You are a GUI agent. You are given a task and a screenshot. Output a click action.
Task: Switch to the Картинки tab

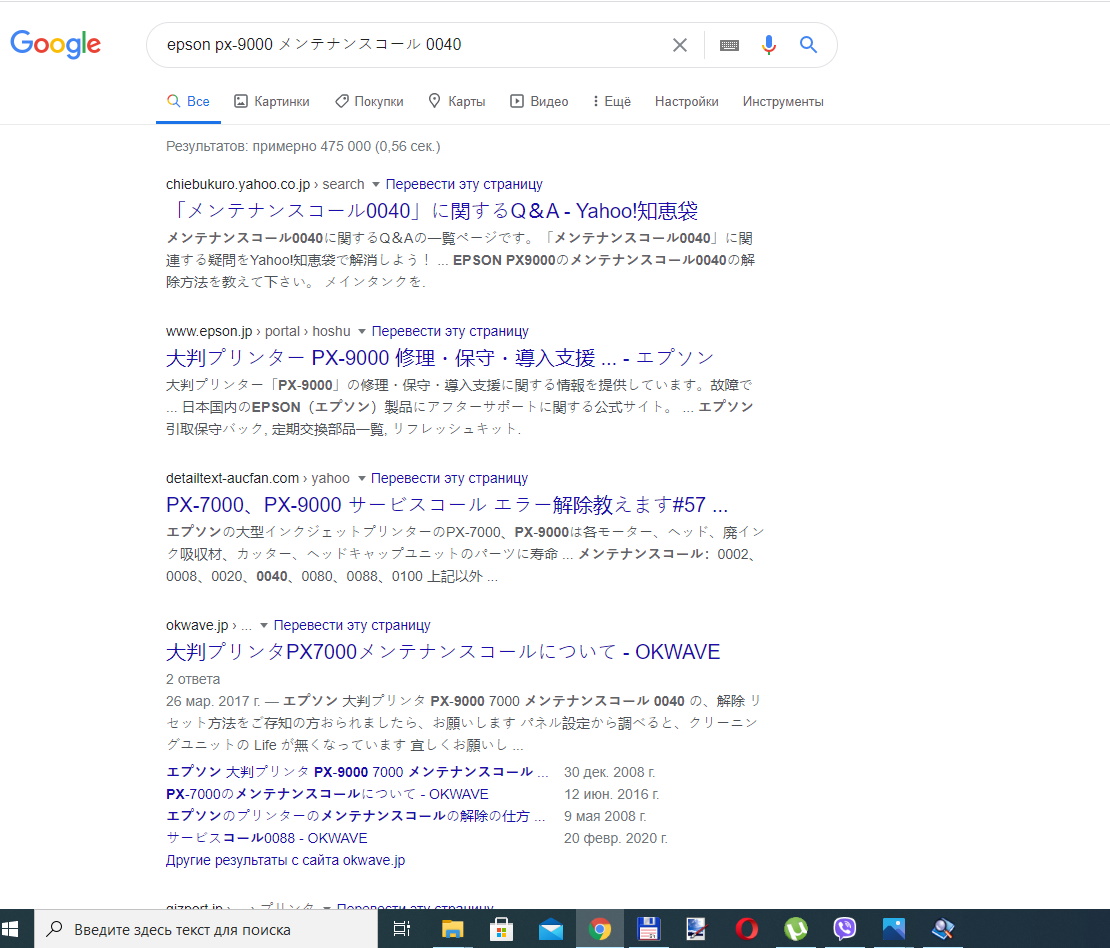[x=272, y=101]
